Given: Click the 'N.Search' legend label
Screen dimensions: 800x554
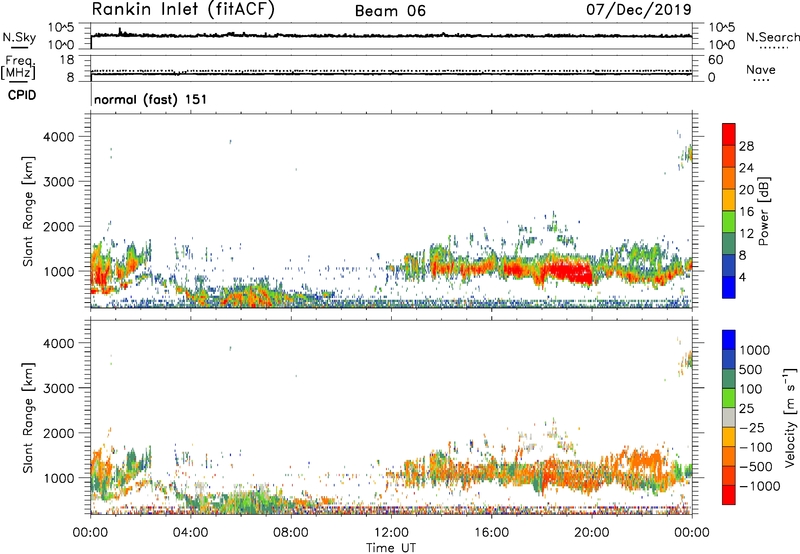Looking at the screenshot, I should (772, 37).
